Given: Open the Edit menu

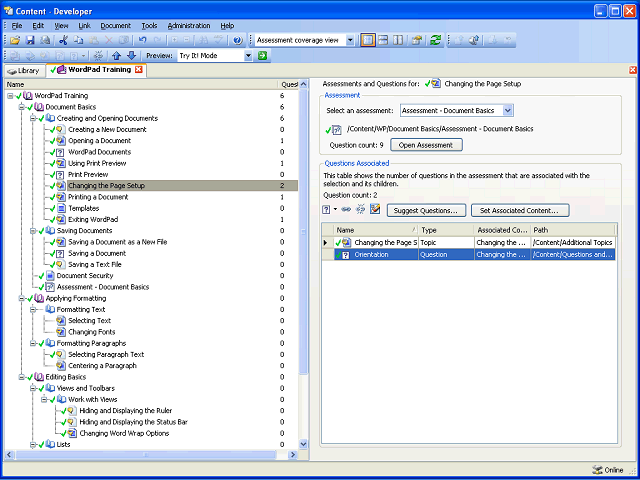Looking at the screenshot, I should (38, 26).
